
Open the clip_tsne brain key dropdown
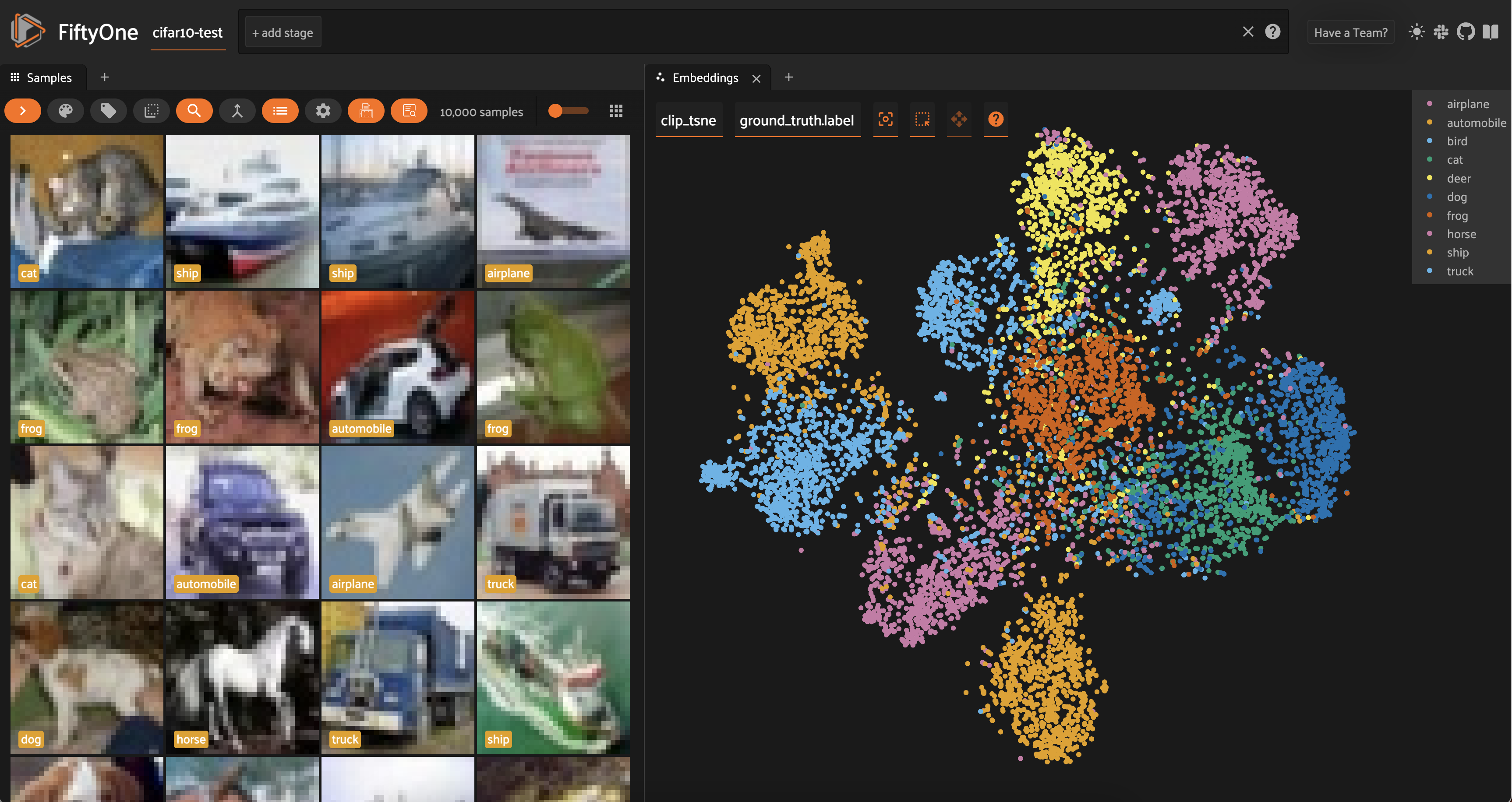click(688, 120)
